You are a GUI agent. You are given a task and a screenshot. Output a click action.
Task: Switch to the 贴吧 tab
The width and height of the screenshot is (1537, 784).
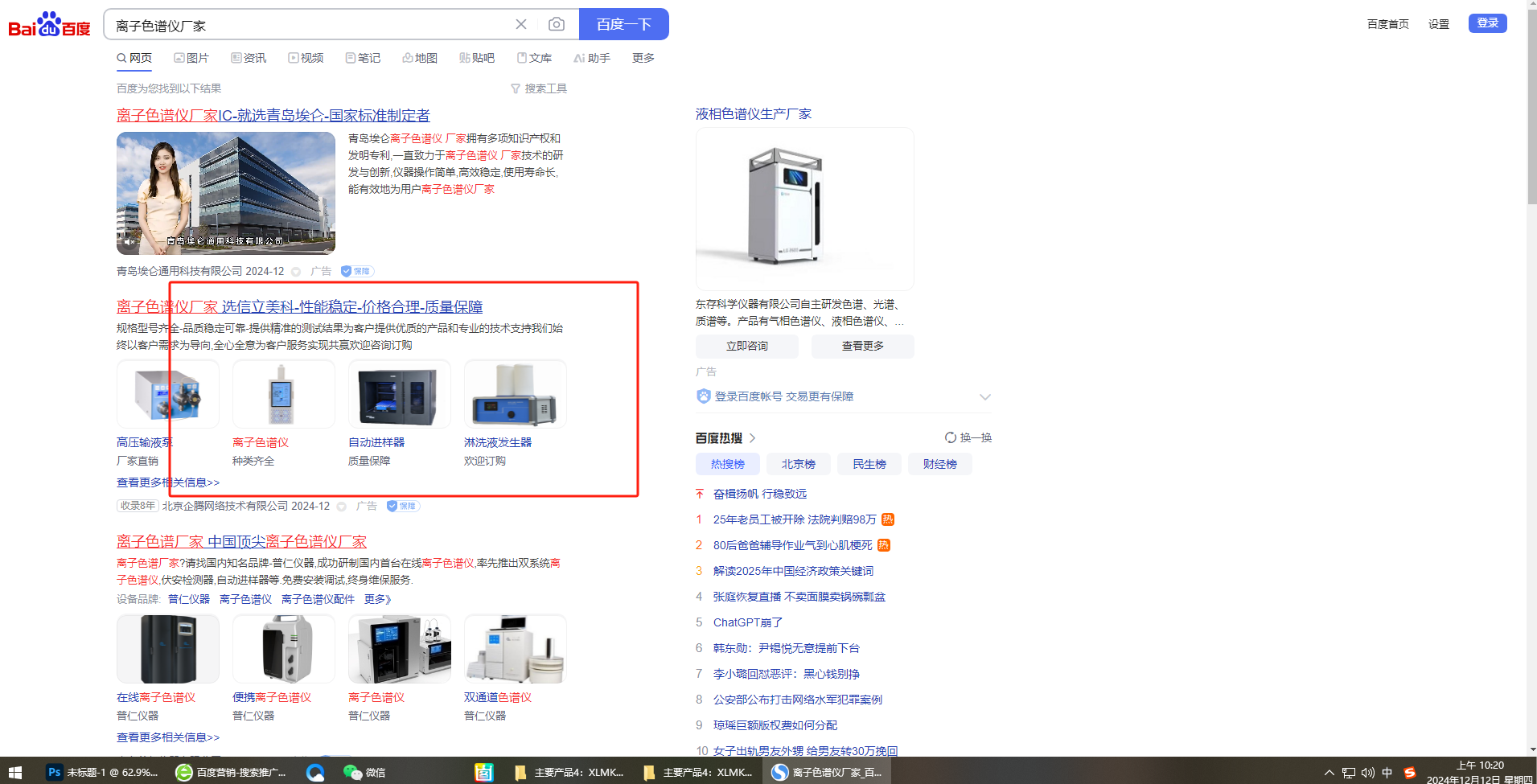pos(477,58)
